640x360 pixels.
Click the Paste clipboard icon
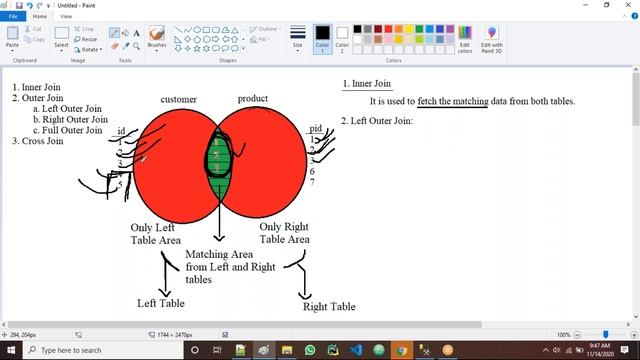coord(12,33)
